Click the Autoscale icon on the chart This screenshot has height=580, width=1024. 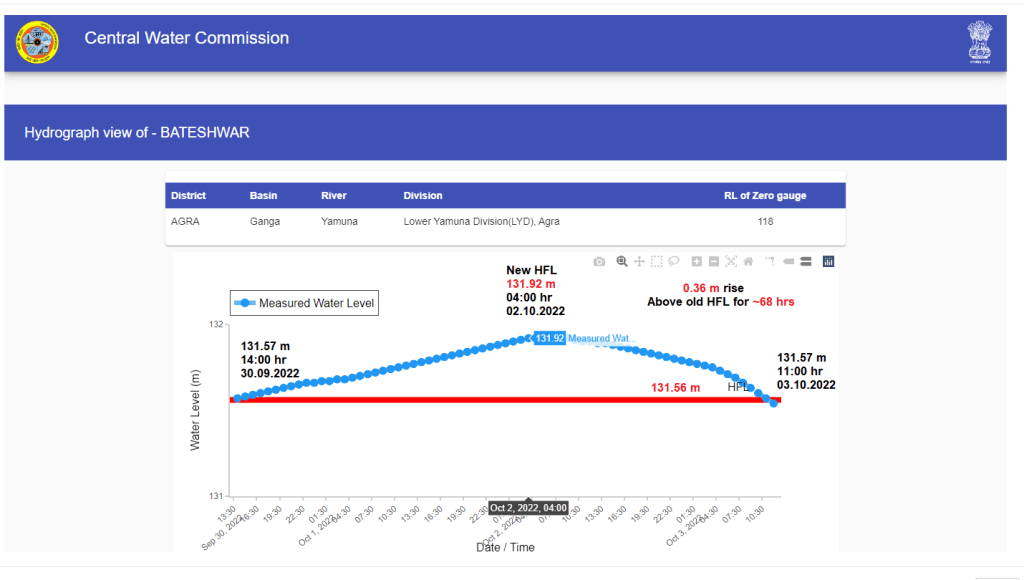point(731,262)
